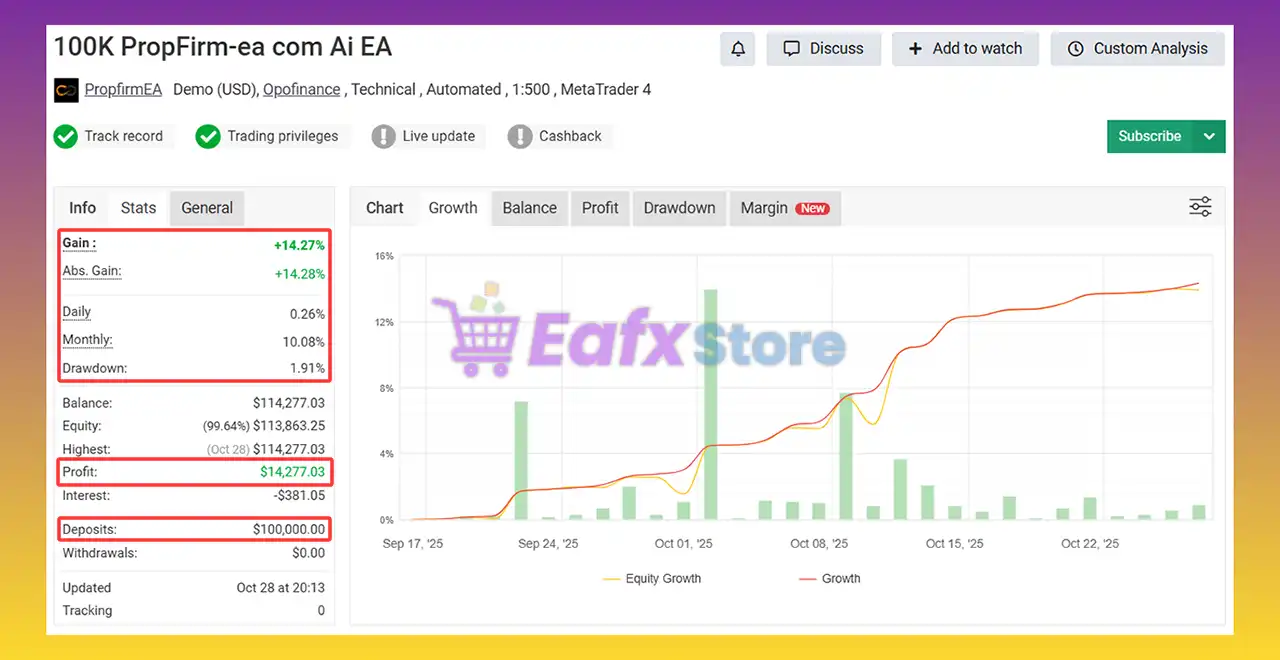Switch to the Stats tab
Image resolution: width=1280 pixels, height=660 pixels.
pyautogui.click(x=138, y=207)
